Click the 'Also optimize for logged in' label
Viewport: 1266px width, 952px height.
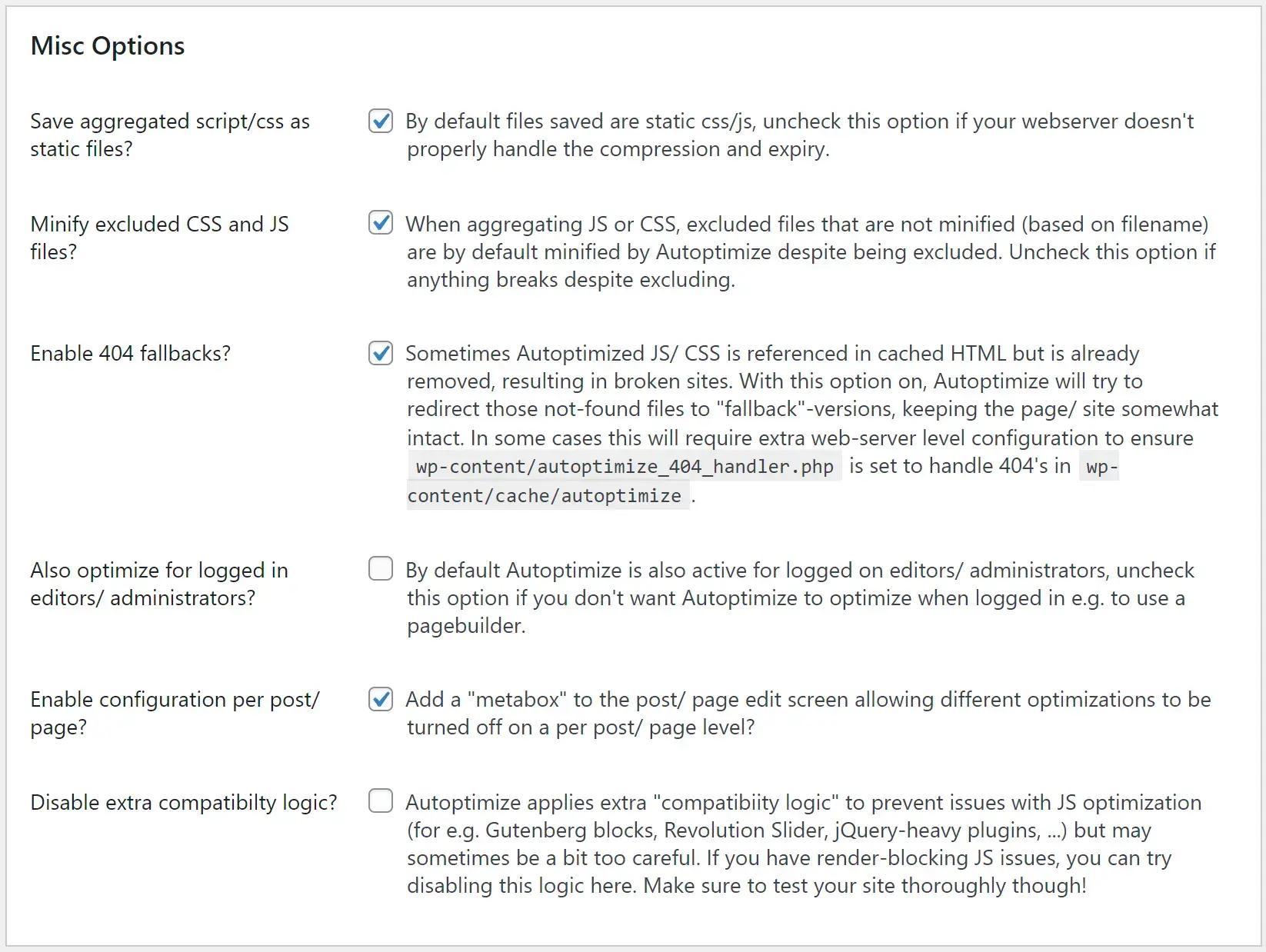coord(158,570)
